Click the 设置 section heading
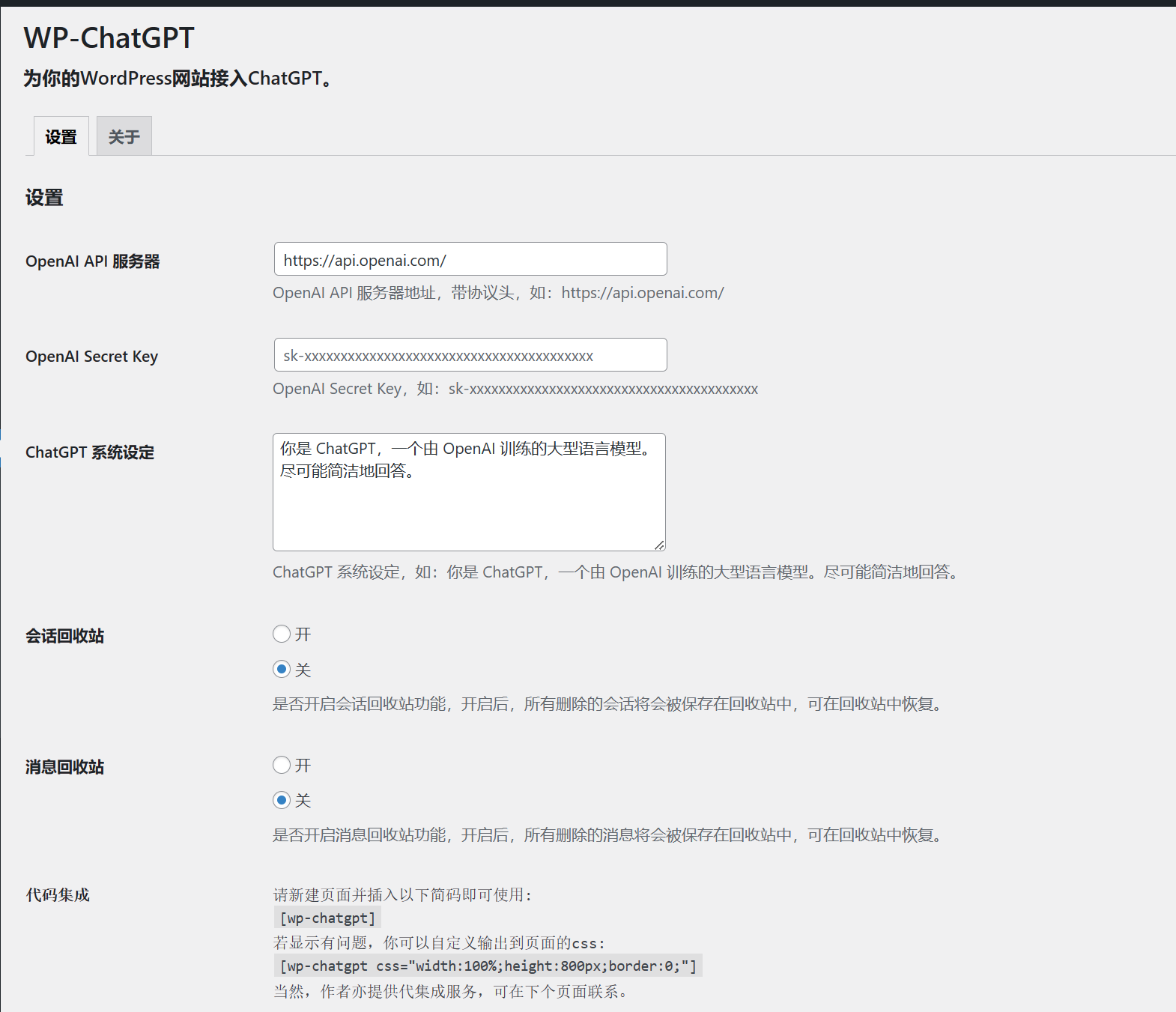The height and width of the screenshot is (1012, 1176). tap(44, 198)
